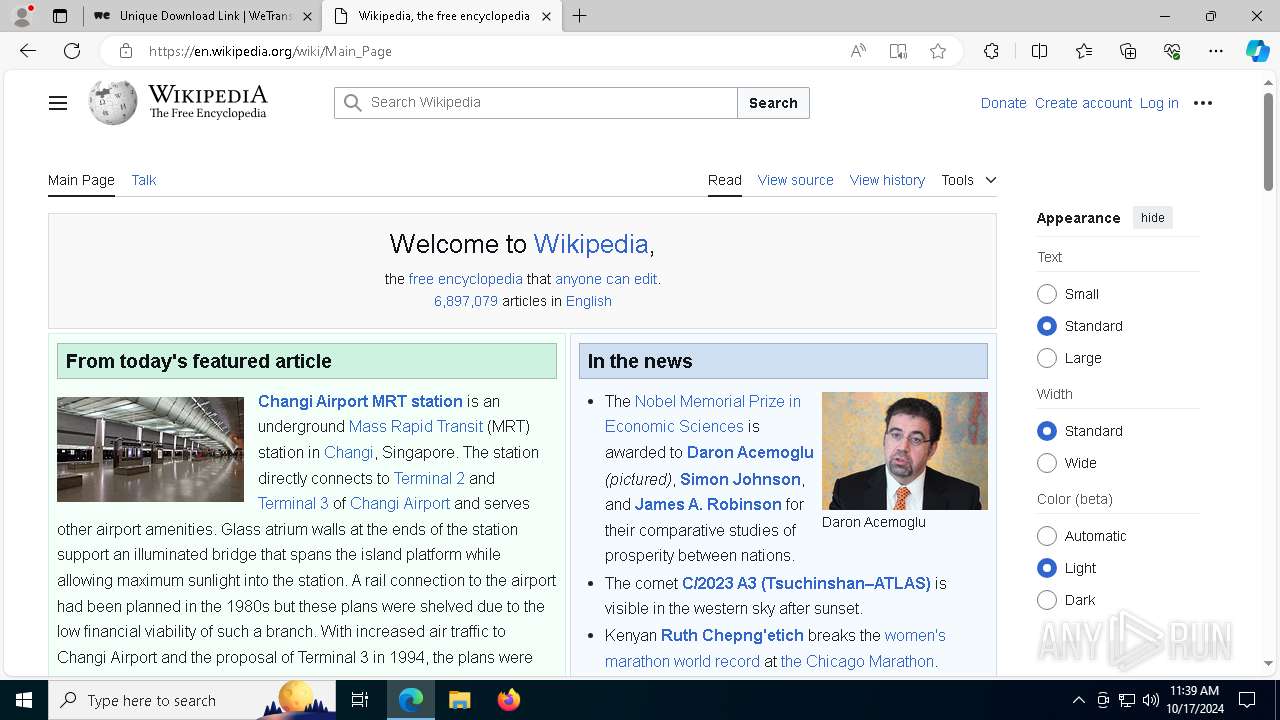Open Task View on taskbar
This screenshot has width=1280, height=720.
coord(360,700)
